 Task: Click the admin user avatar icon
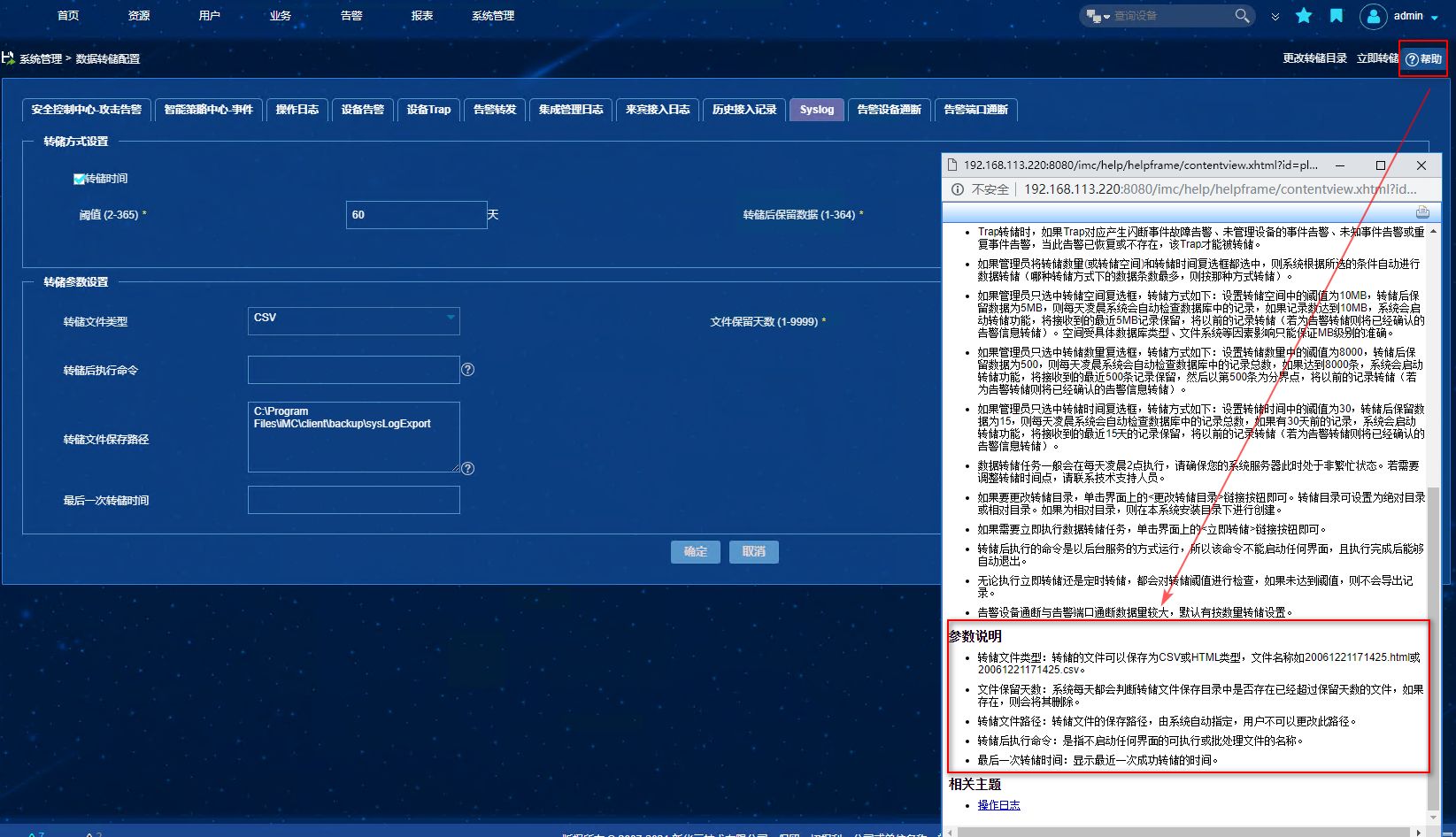[1373, 16]
